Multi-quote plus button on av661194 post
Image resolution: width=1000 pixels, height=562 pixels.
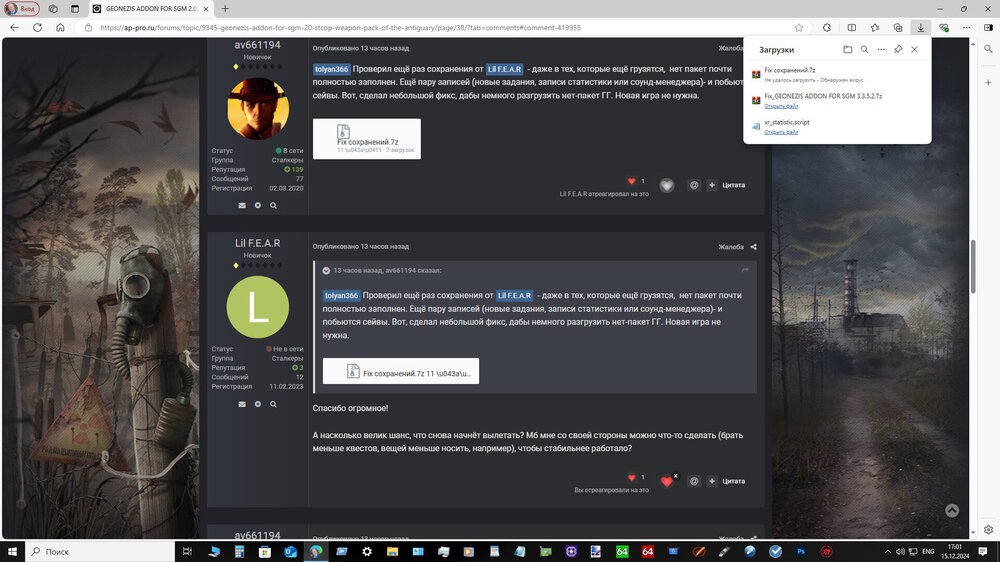click(712, 185)
